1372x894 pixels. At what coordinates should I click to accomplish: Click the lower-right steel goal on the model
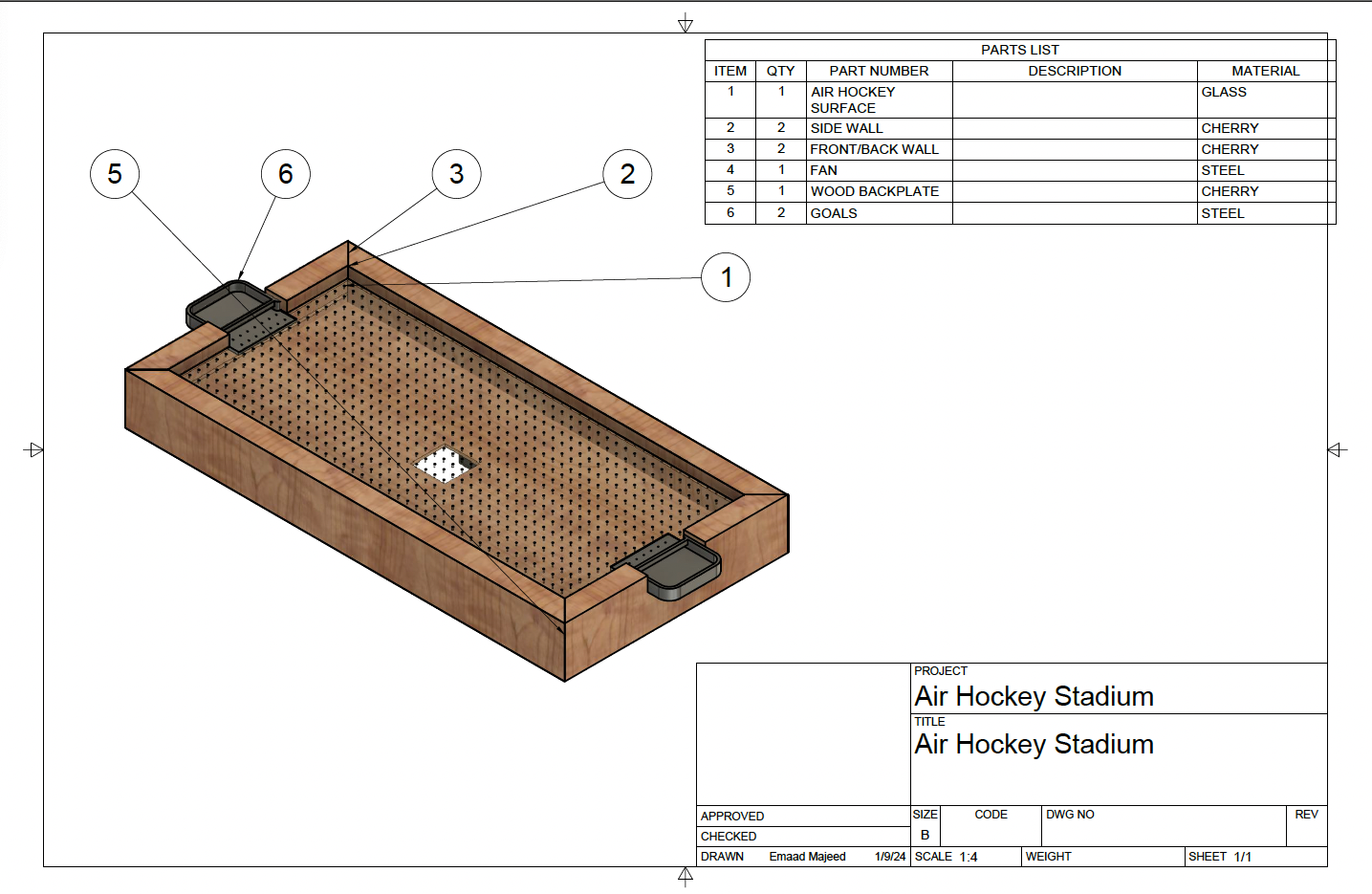coord(683,569)
